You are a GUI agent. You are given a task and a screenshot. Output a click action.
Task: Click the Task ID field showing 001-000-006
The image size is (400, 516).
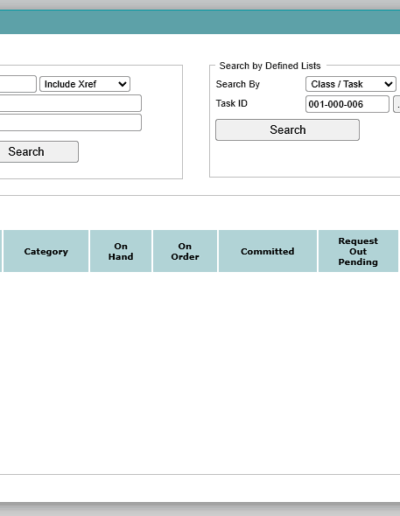tap(347, 104)
